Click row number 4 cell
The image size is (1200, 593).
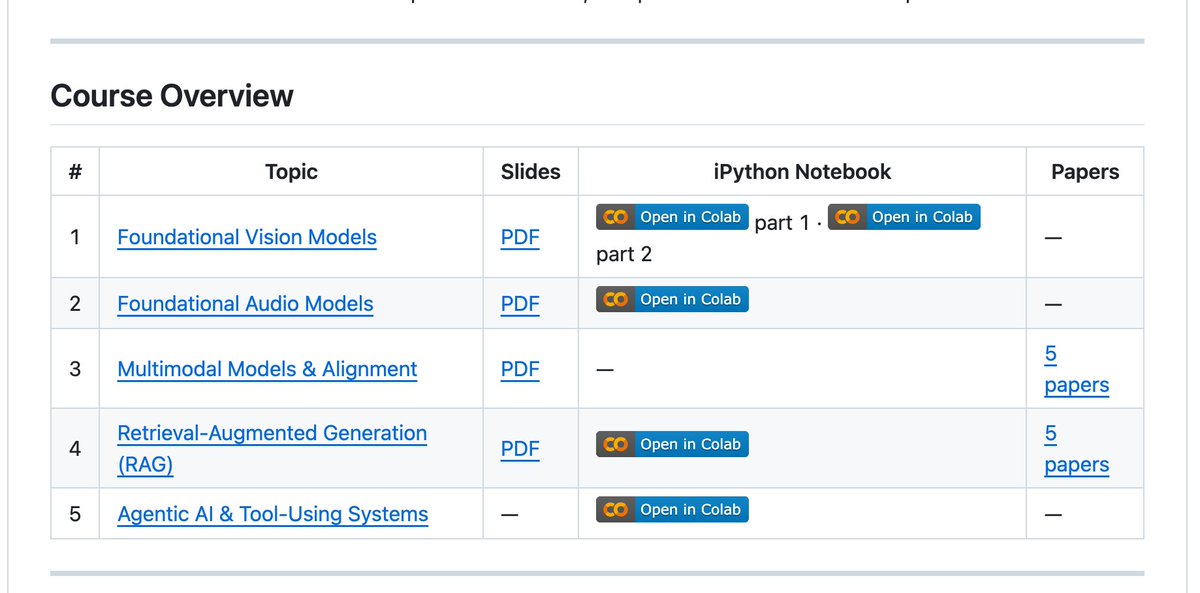(x=75, y=449)
